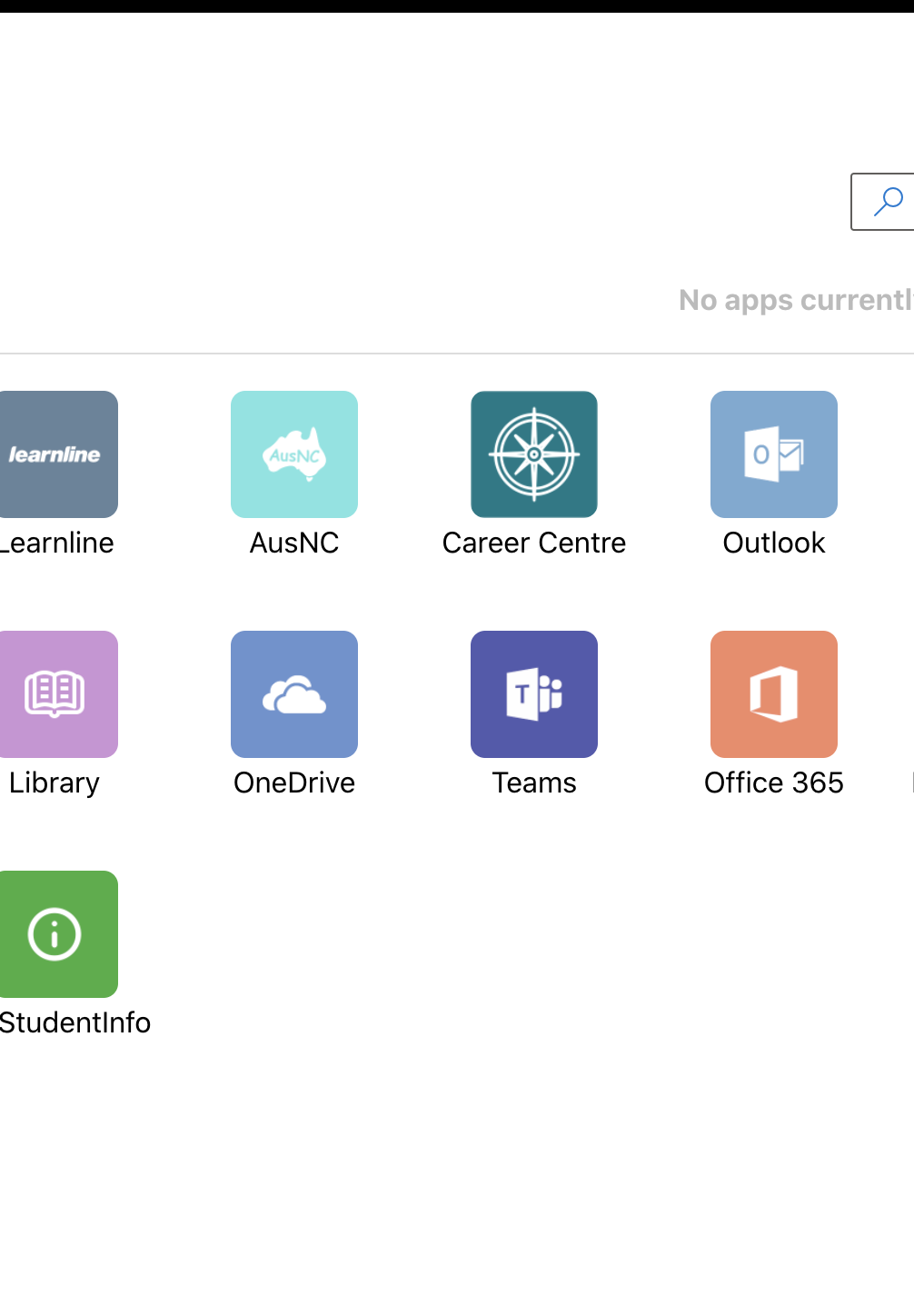The height and width of the screenshot is (1316, 914).
Task: Click the Career Centre text label
Action: tap(534, 543)
